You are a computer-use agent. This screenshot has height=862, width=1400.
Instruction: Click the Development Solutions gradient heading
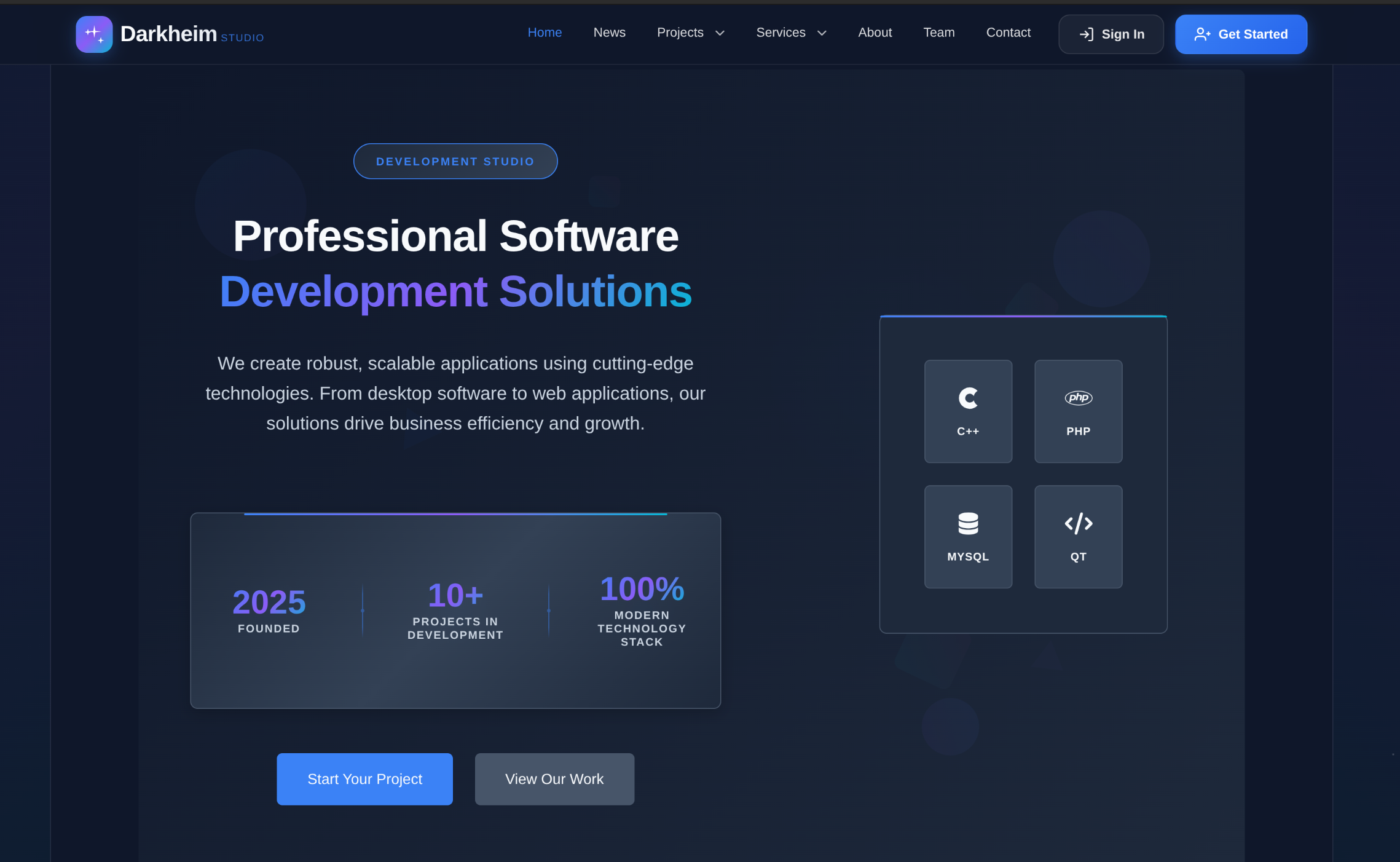455,291
